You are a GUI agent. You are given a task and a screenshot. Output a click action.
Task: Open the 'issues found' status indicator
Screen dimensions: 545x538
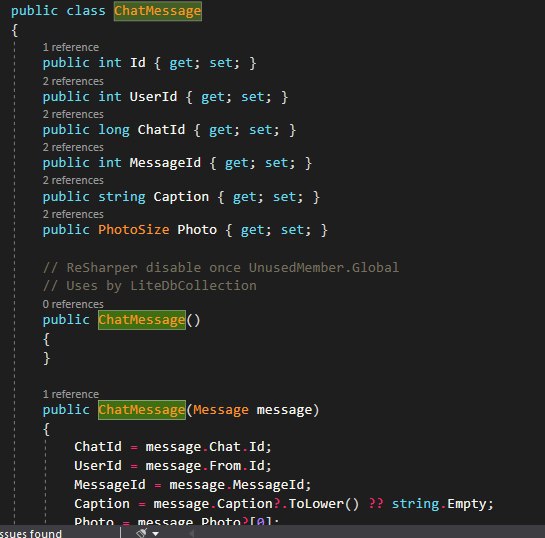point(31,533)
